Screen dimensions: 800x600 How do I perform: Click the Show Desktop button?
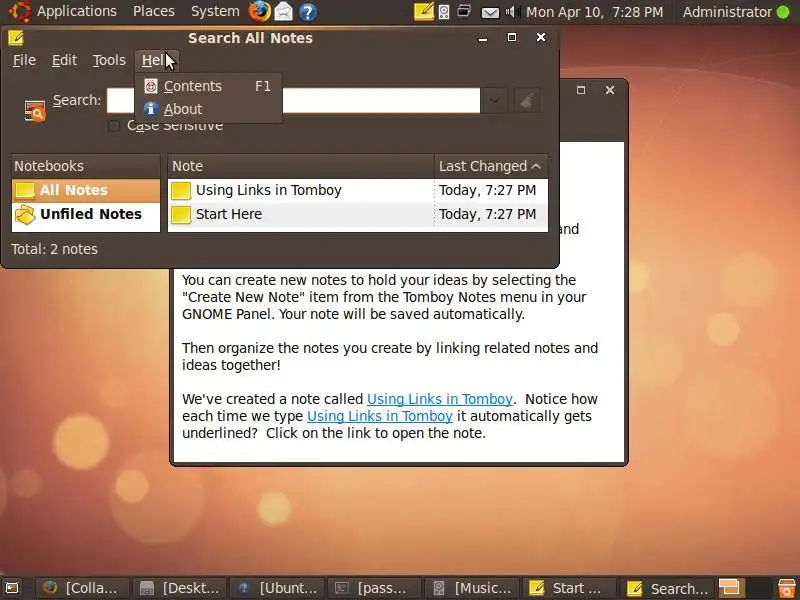coord(12,588)
